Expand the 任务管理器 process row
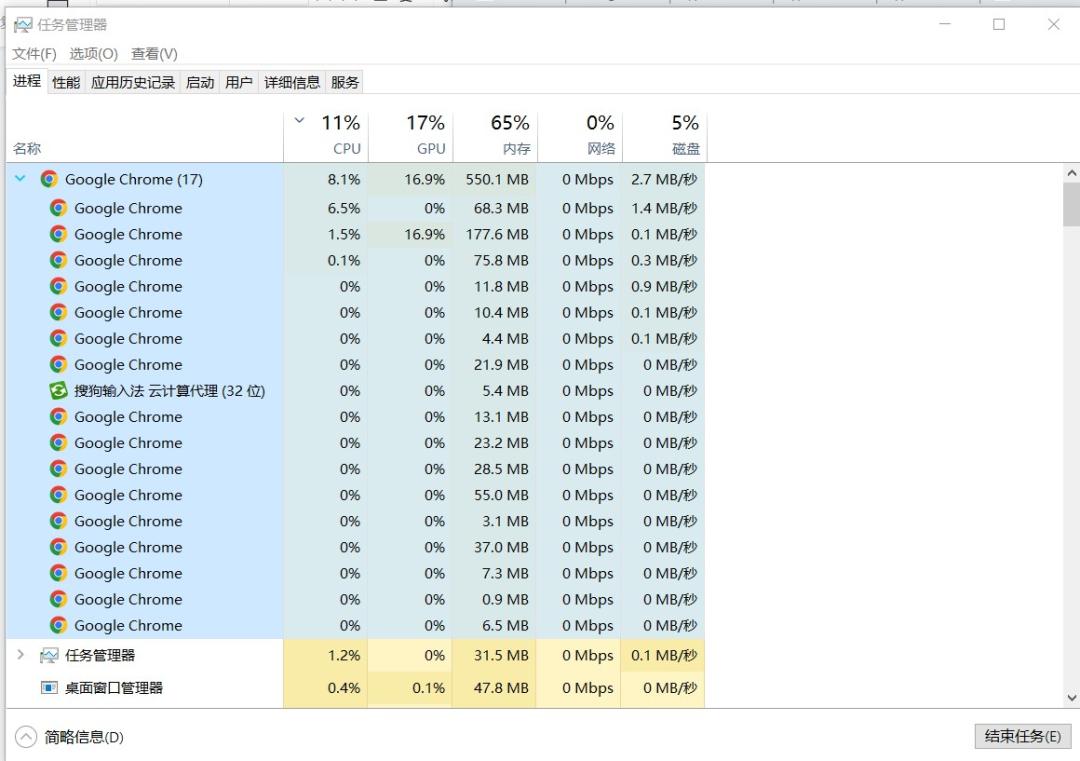 (20, 655)
